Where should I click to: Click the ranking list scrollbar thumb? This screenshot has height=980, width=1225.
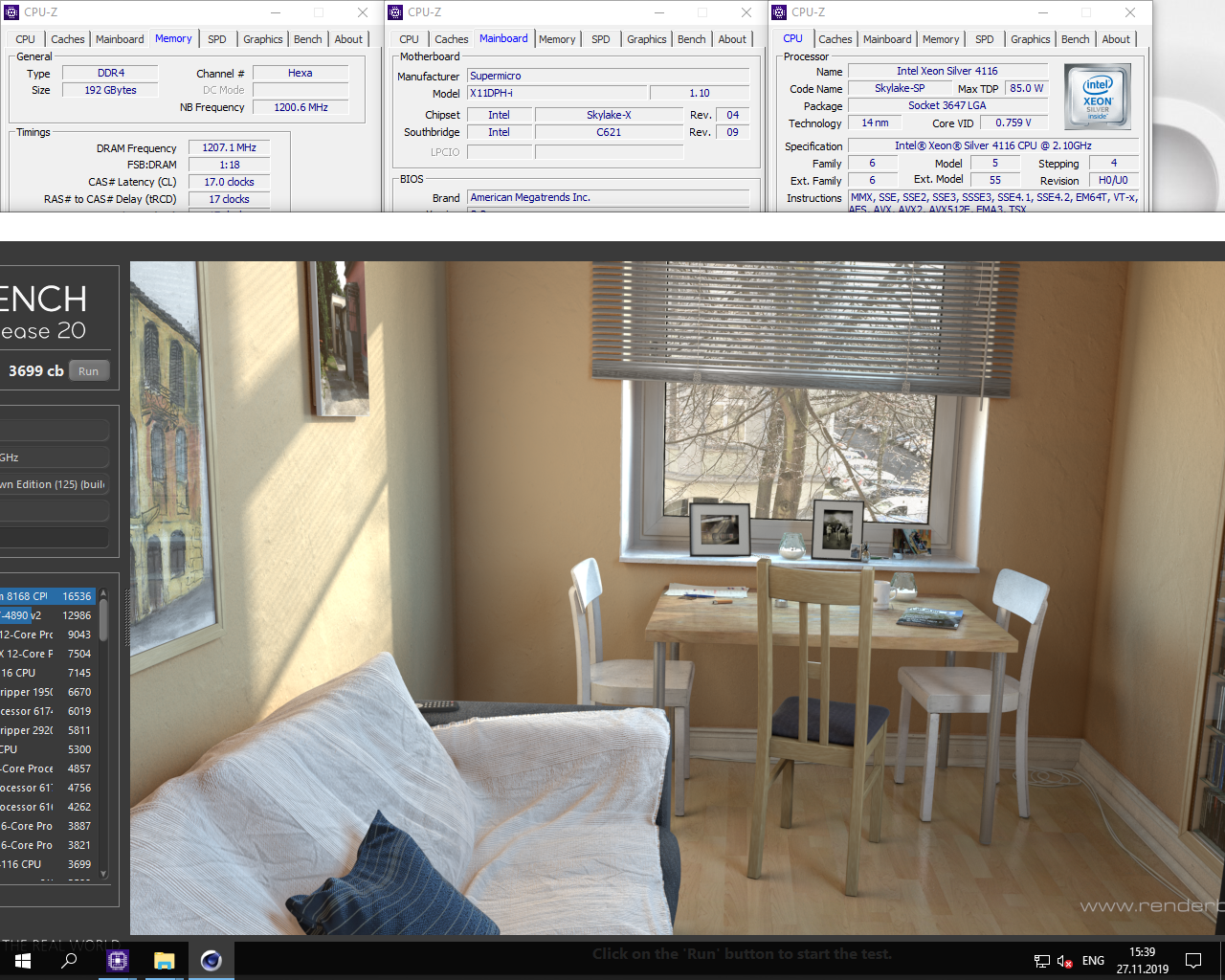click(x=103, y=620)
